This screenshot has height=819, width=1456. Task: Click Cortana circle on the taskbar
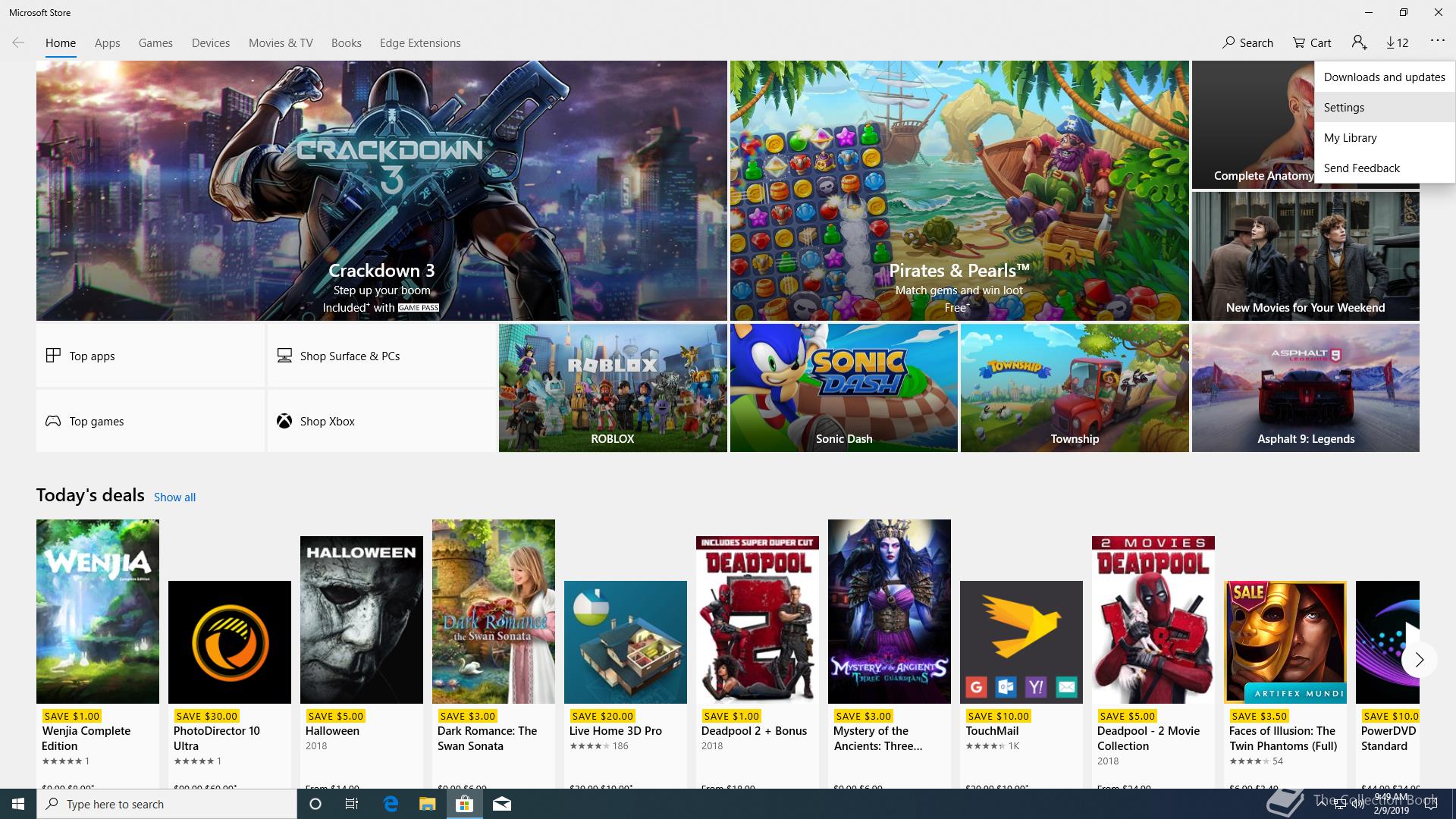[x=315, y=804]
